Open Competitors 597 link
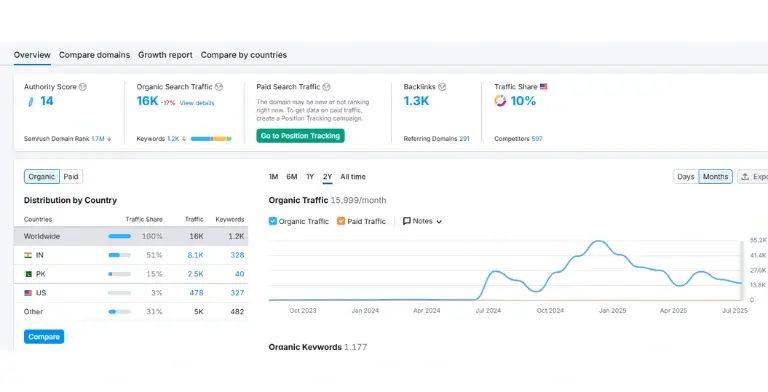Image resolution: width=768 pixels, height=392 pixels. [537, 139]
